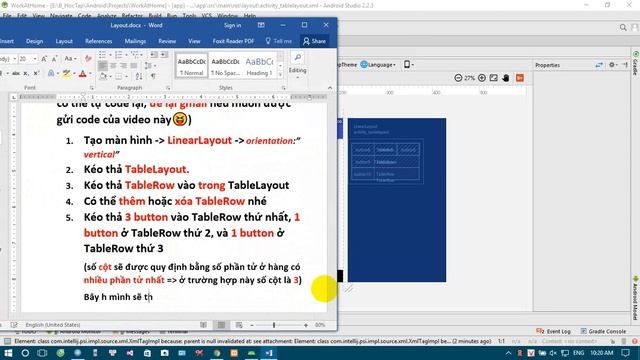640x360 pixels.
Task: Open Change Case dropdown
Action: 71,59
